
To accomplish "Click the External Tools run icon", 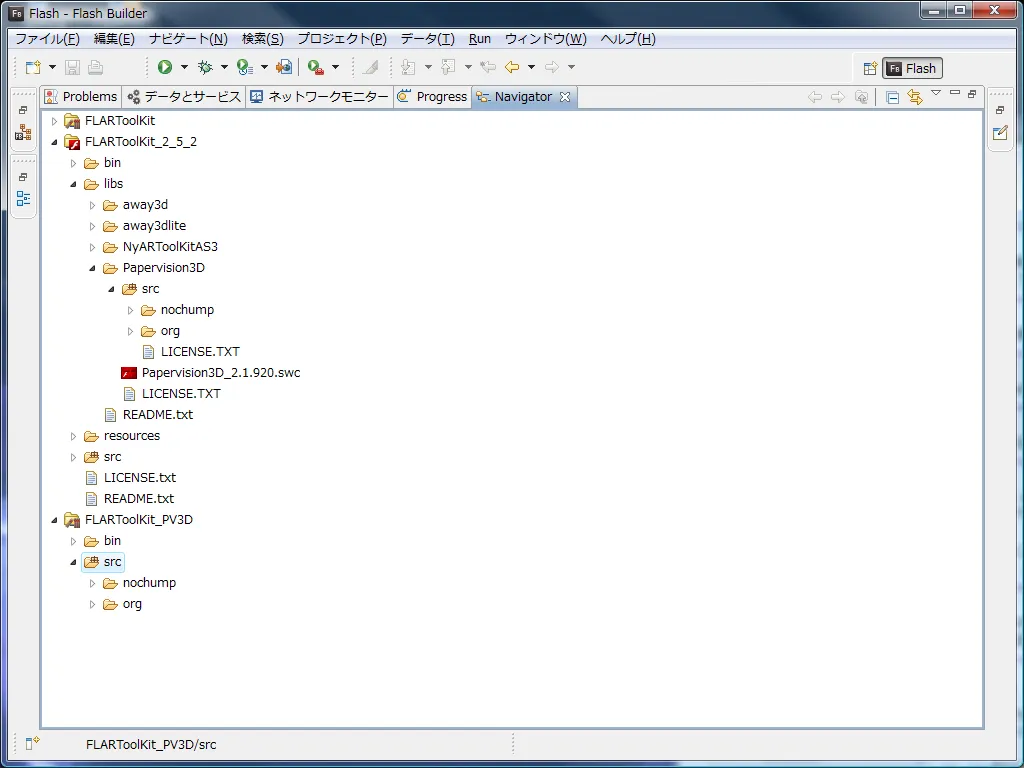I will tap(316, 67).
